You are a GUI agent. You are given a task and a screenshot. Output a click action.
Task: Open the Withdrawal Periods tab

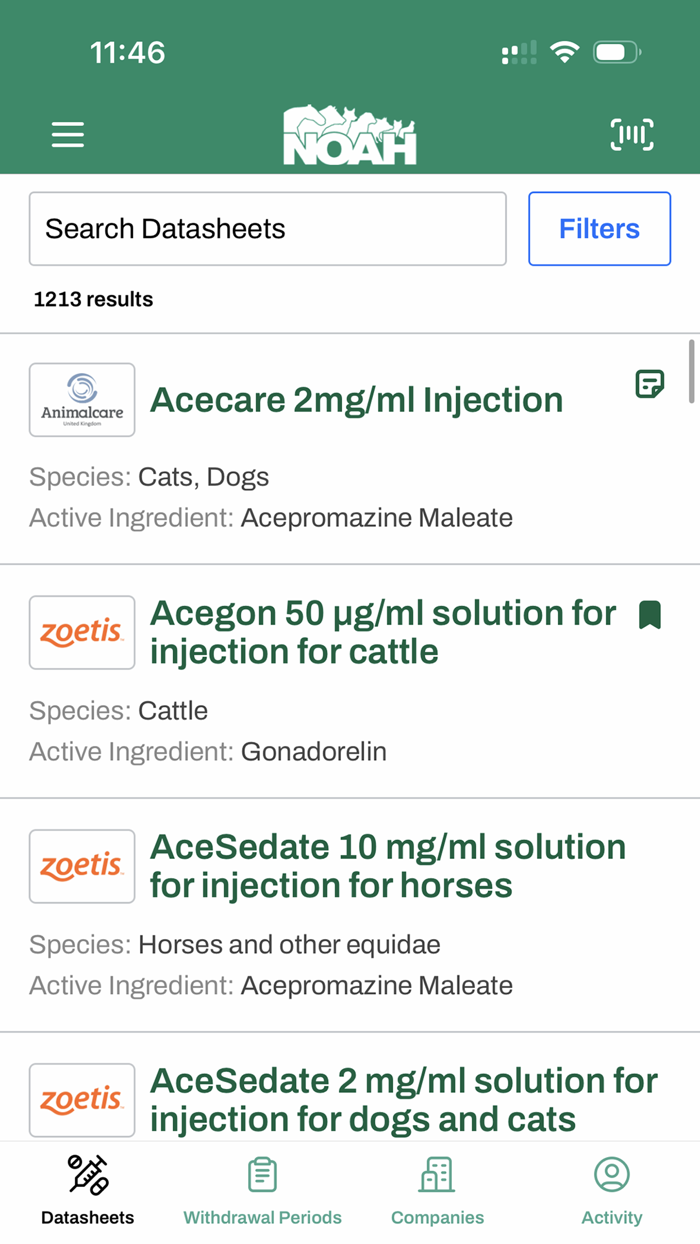tap(262, 1190)
